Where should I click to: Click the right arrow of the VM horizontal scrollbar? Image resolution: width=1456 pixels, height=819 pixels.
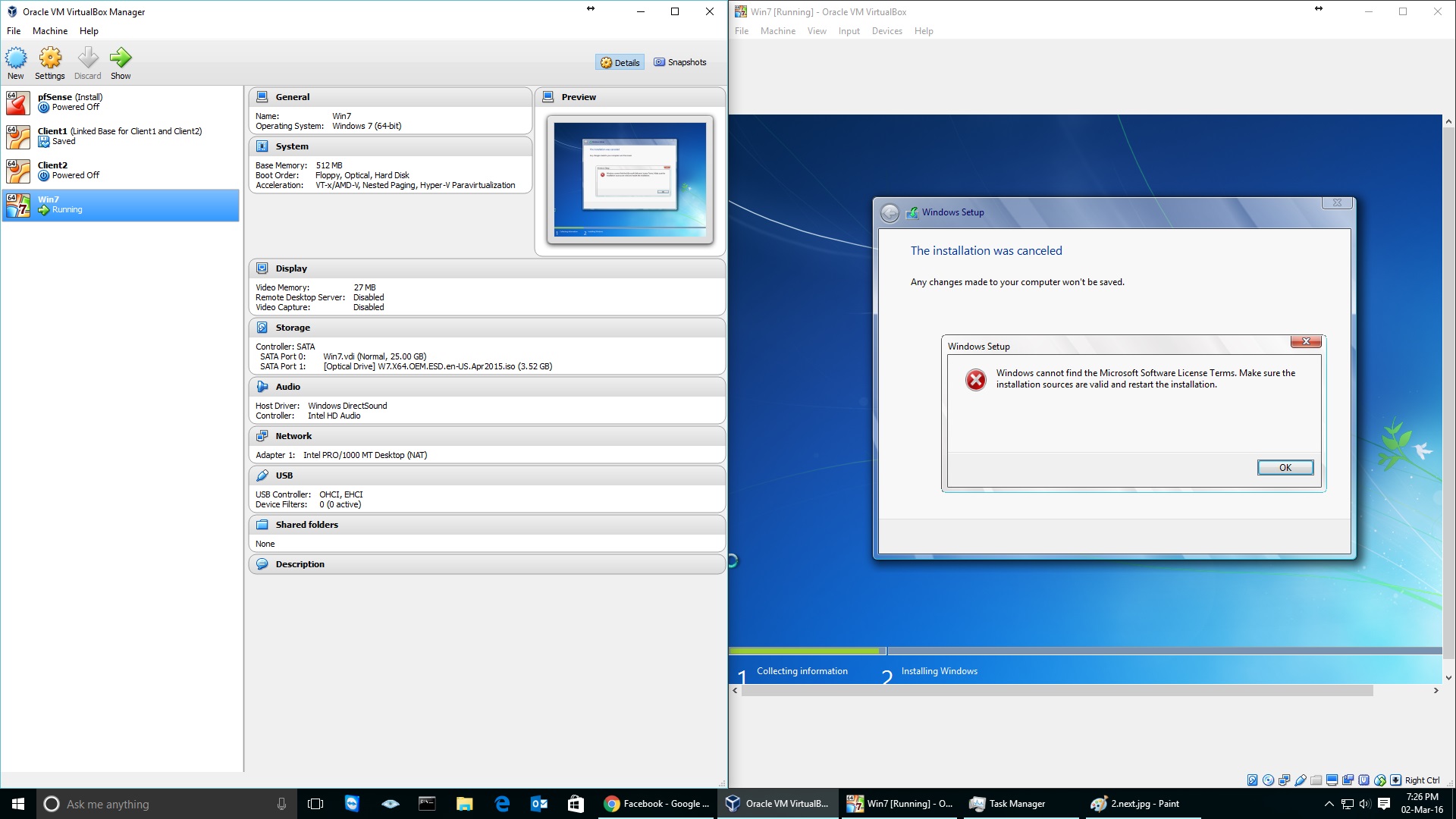pyautogui.click(x=1436, y=691)
